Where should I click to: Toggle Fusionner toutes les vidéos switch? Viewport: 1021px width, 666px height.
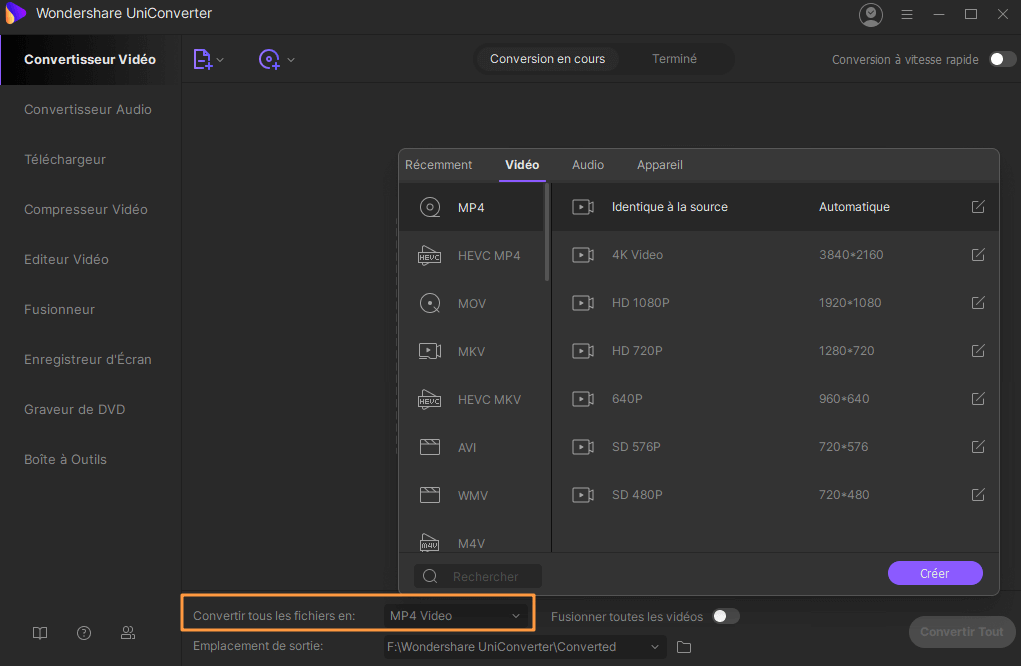(x=725, y=616)
